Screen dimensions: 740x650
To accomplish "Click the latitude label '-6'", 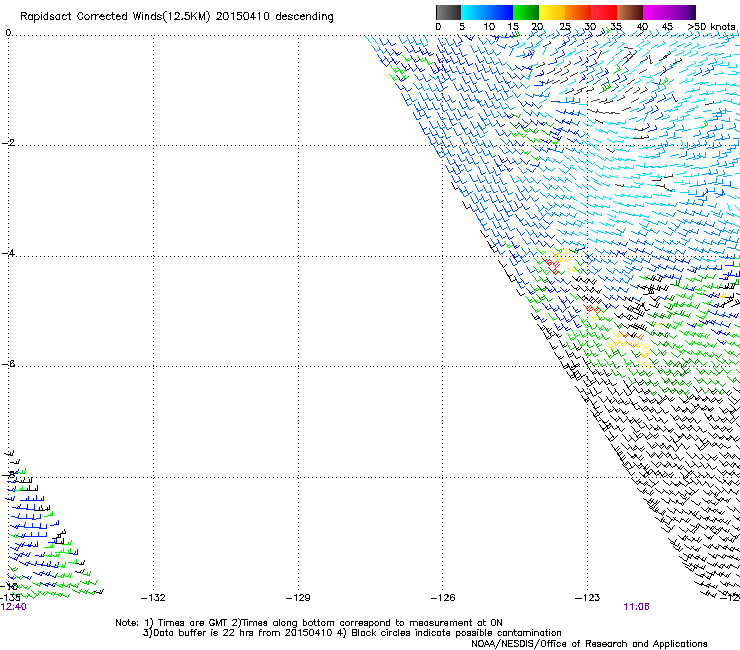I will click(8, 363).
